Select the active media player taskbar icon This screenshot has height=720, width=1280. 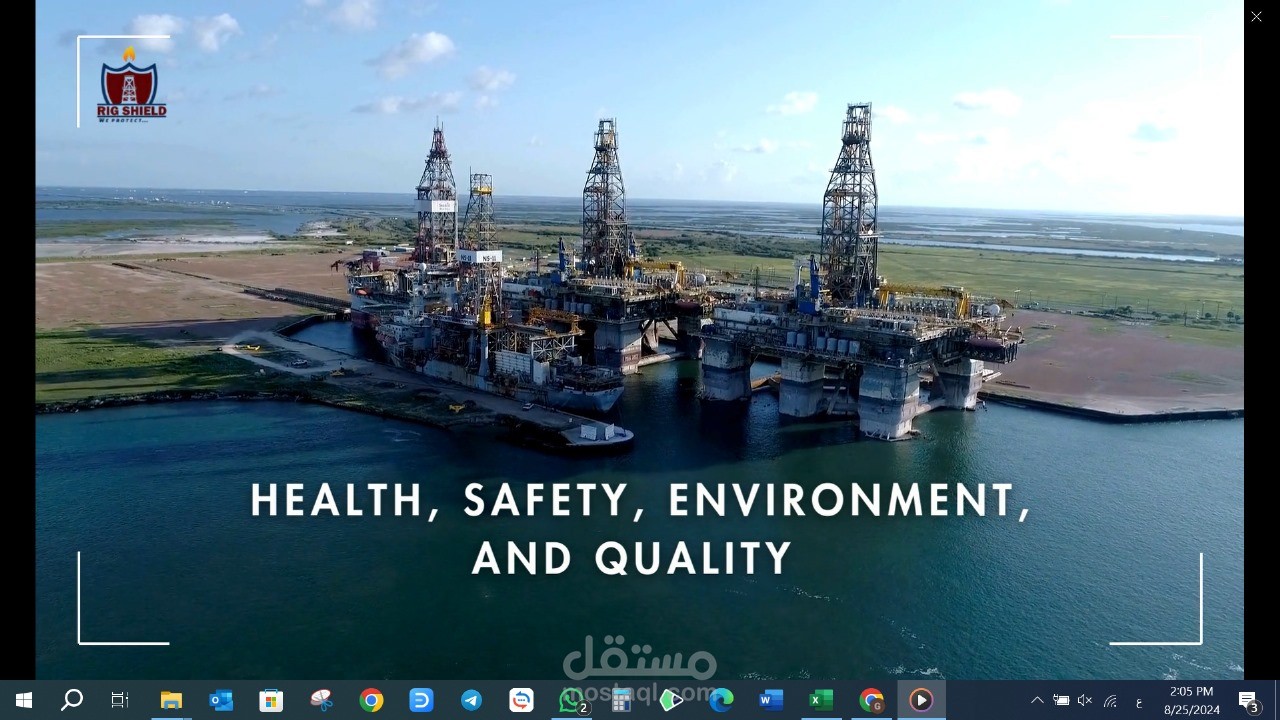(x=921, y=700)
